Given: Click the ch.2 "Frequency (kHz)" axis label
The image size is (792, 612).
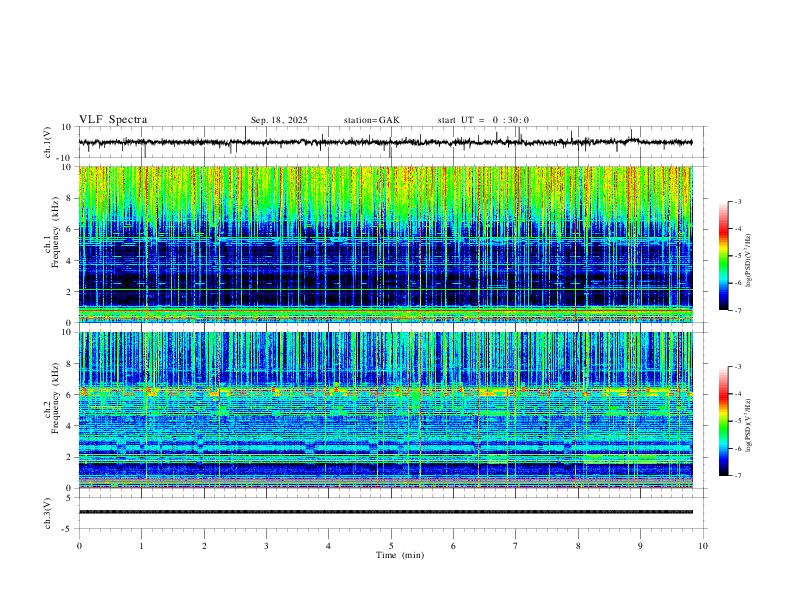Looking at the screenshot, I should click(x=55, y=397).
